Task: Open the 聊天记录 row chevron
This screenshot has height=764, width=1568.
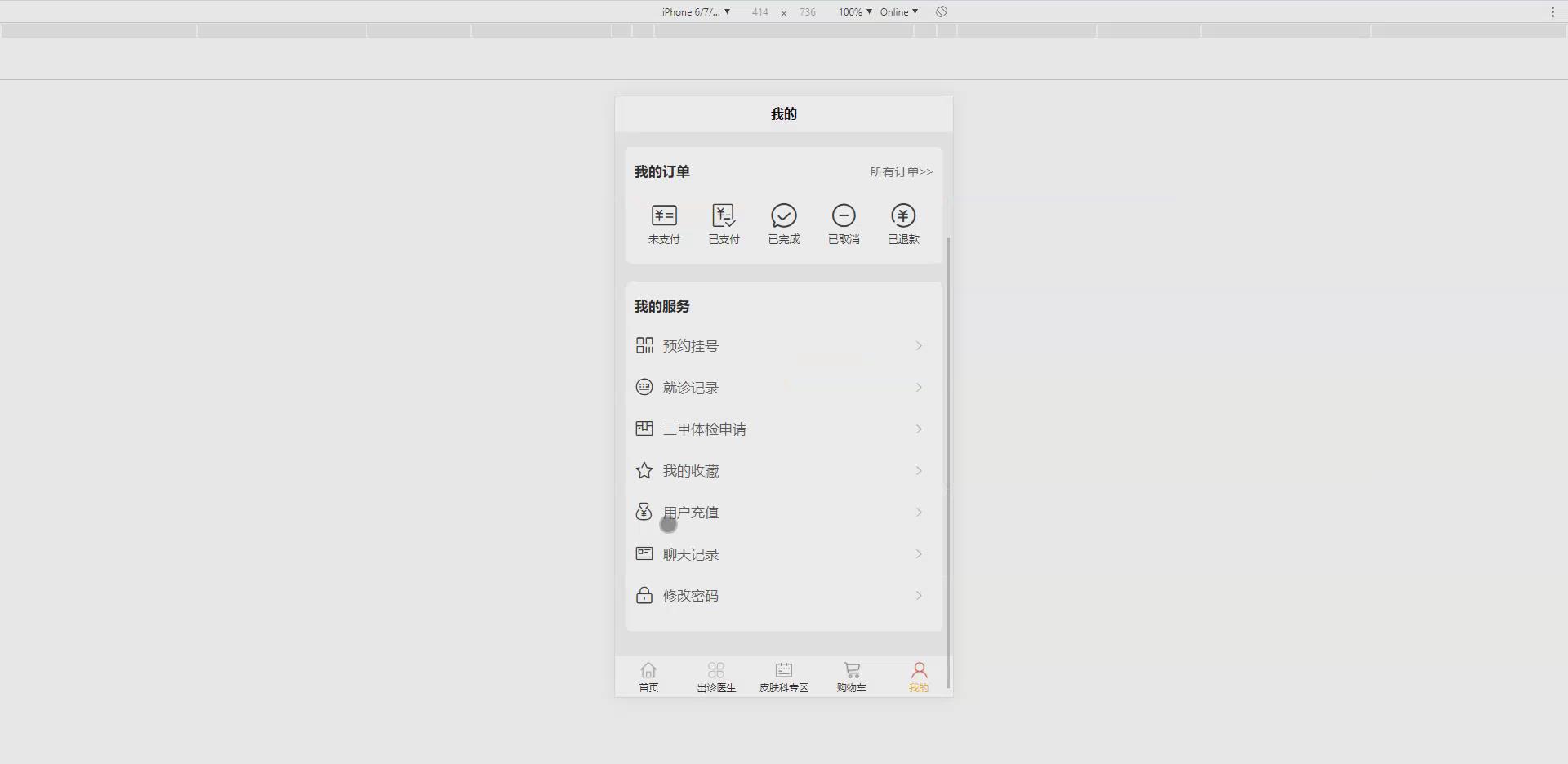Action: coord(919,554)
